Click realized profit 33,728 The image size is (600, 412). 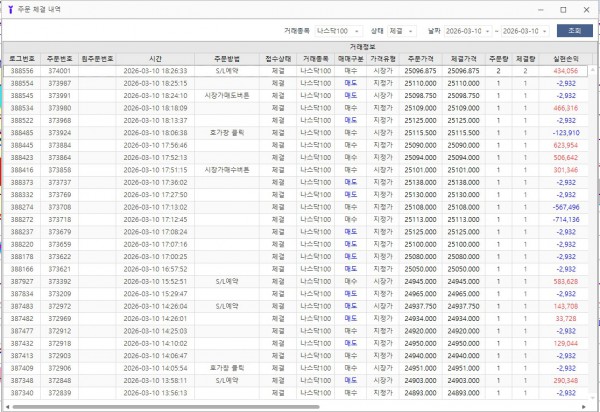[x=566, y=318]
